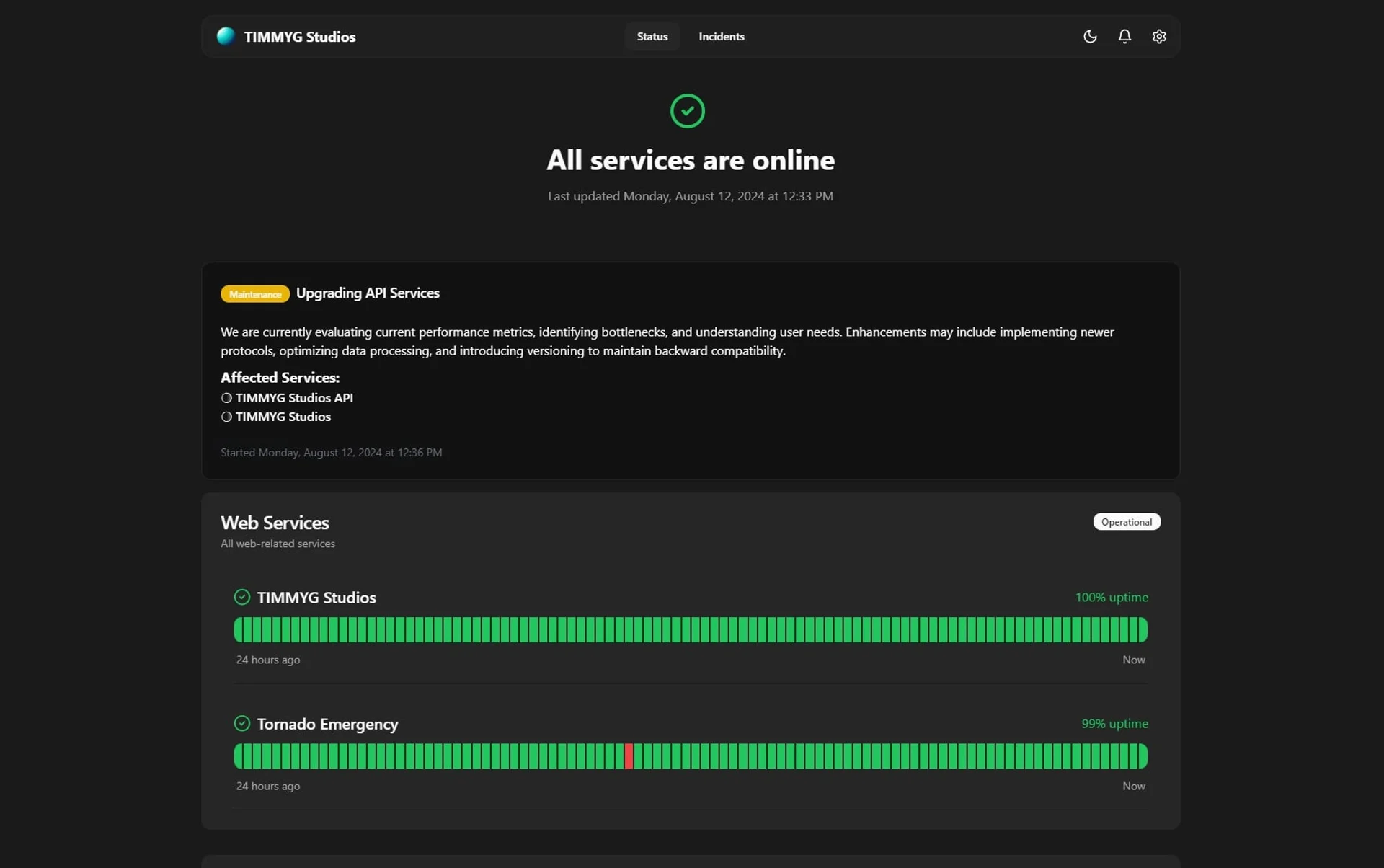Click the Maintenance badge on the incident
This screenshot has width=1384, height=868.
(x=254, y=294)
